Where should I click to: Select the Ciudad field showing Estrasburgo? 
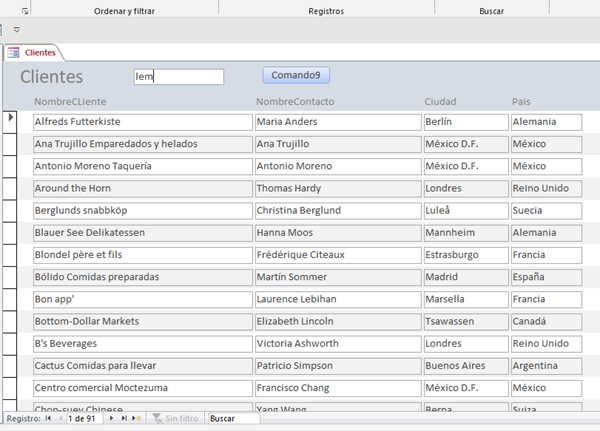(464, 254)
